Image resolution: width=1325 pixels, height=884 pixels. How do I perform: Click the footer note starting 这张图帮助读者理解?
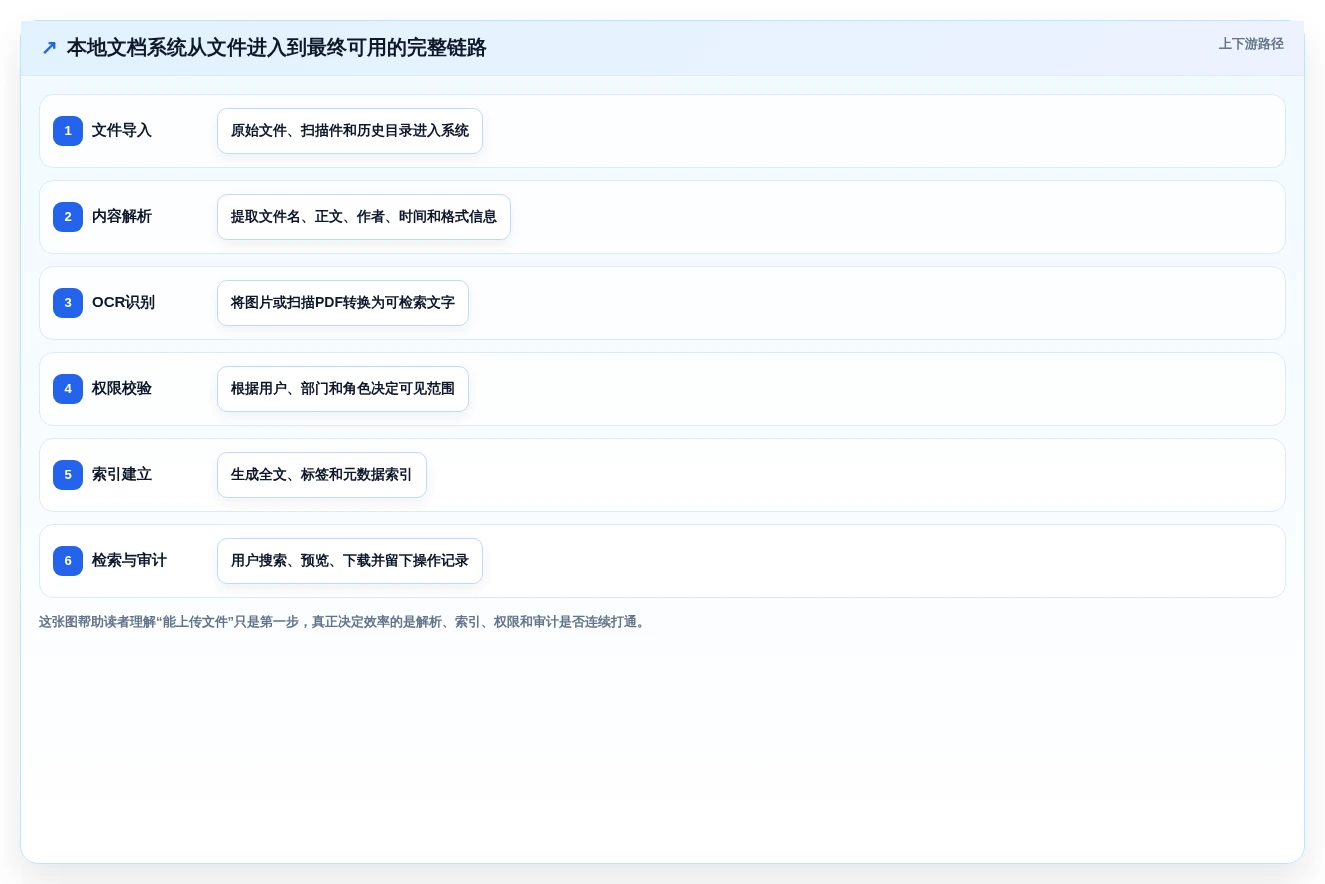pyautogui.click(x=344, y=622)
